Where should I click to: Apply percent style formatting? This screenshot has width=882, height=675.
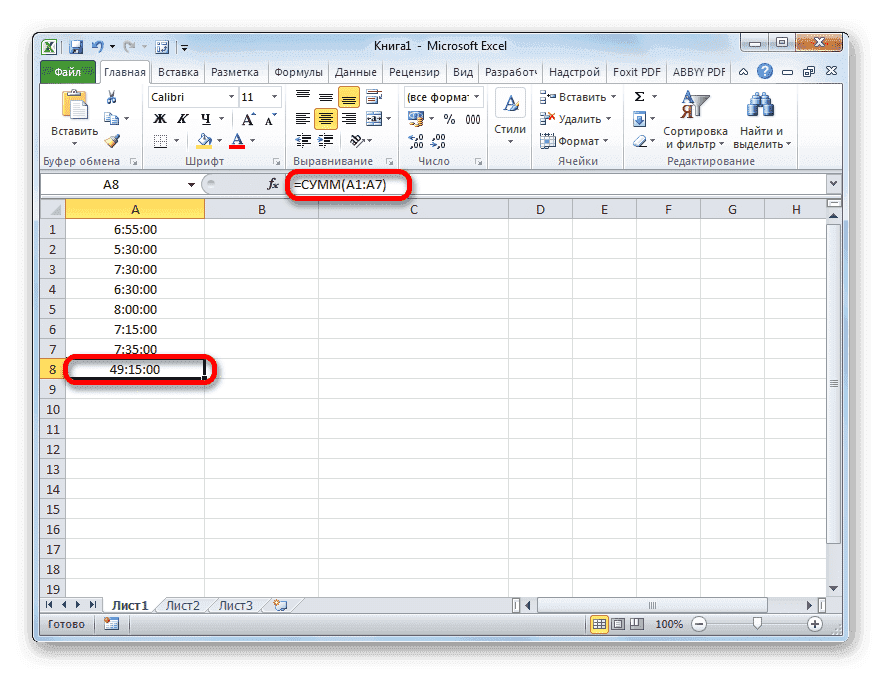448,117
